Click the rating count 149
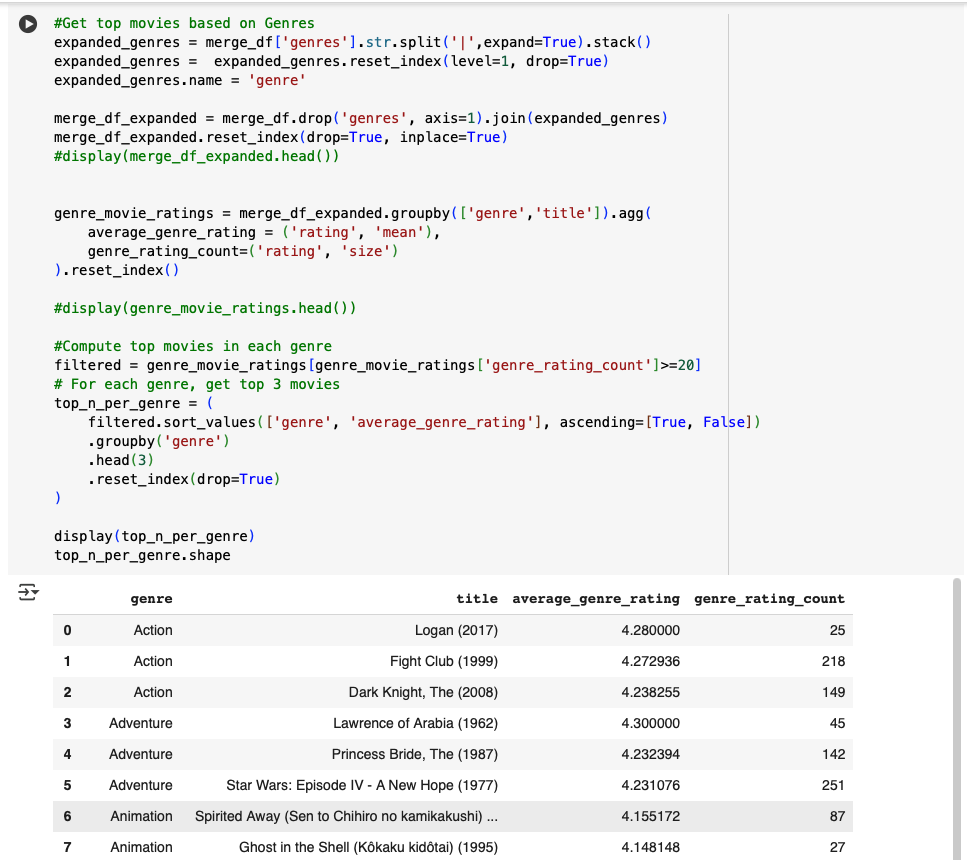This screenshot has width=967, height=860. [x=833, y=692]
